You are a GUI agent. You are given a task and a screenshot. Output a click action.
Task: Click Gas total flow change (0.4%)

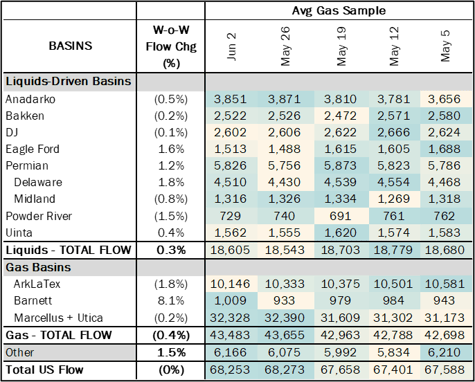[x=171, y=335]
